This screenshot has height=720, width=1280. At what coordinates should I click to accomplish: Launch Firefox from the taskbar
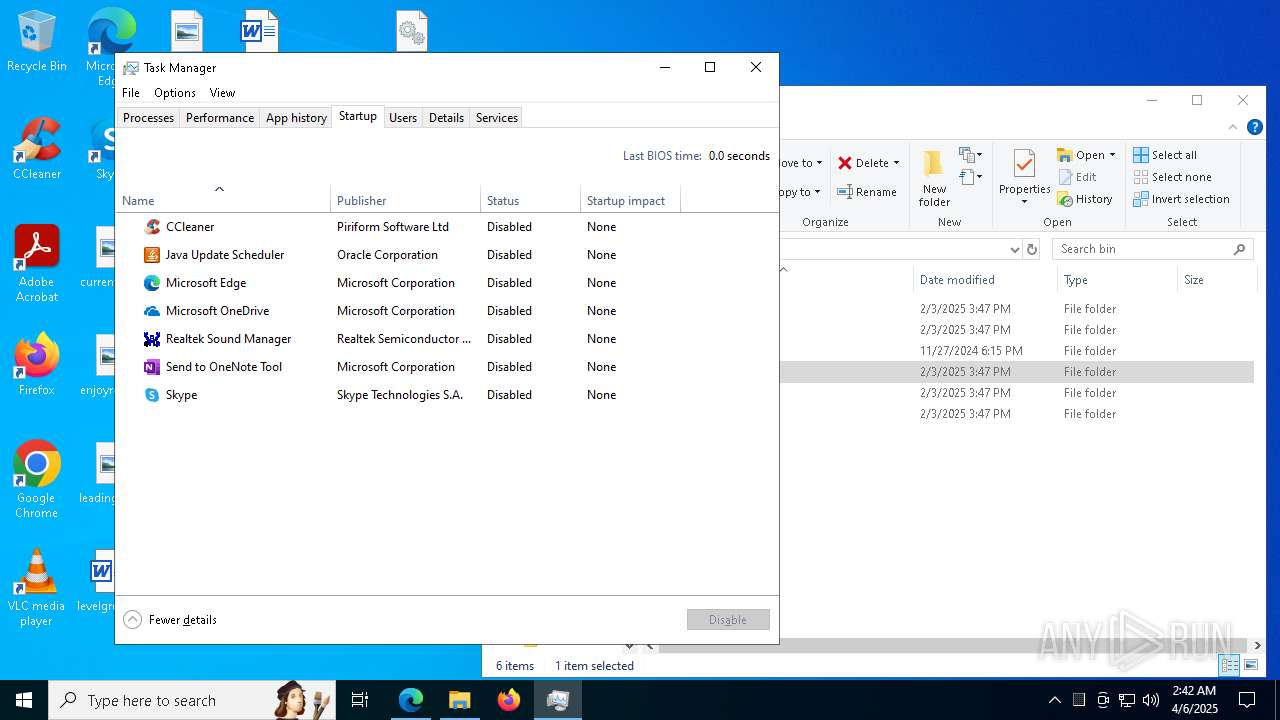(509, 700)
